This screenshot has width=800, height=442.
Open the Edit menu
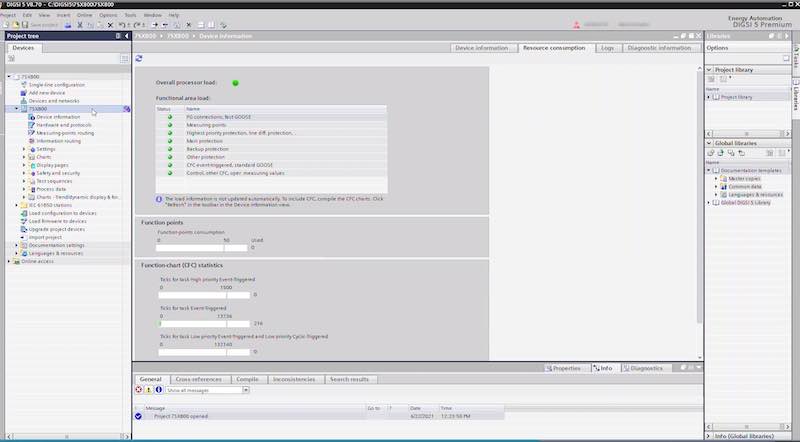[x=27, y=15]
